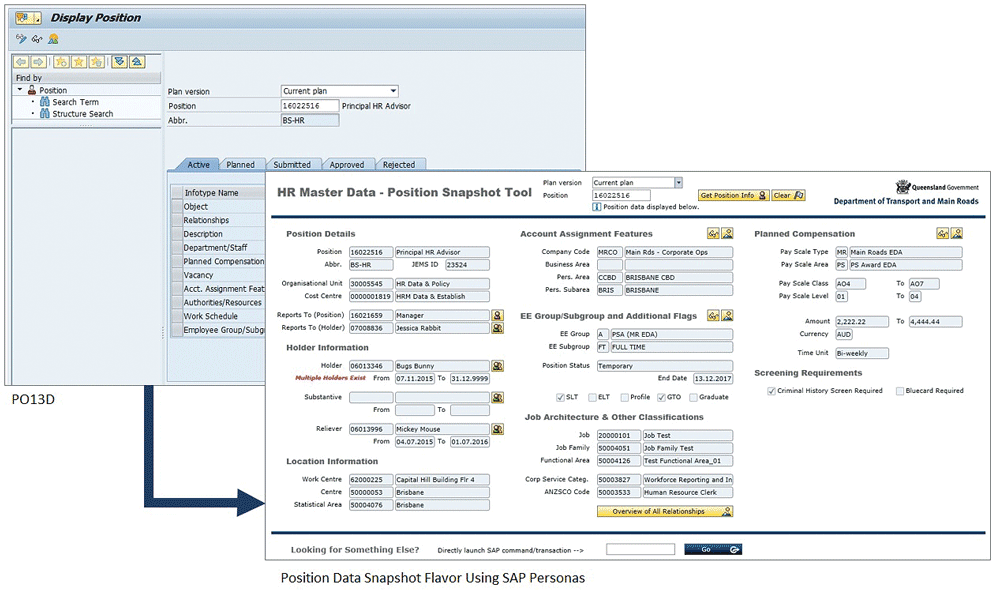Click the Position field in Display Position window
This screenshot has width=1000, height=590.
(x=309, y=106)
